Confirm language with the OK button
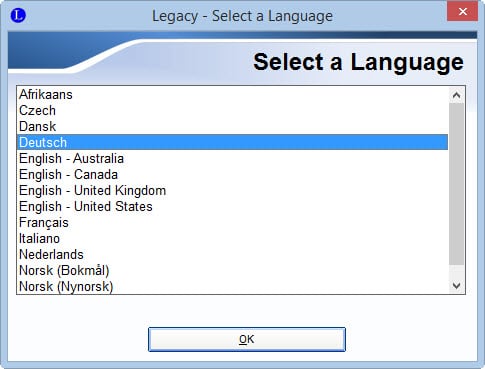 point(247,339)
